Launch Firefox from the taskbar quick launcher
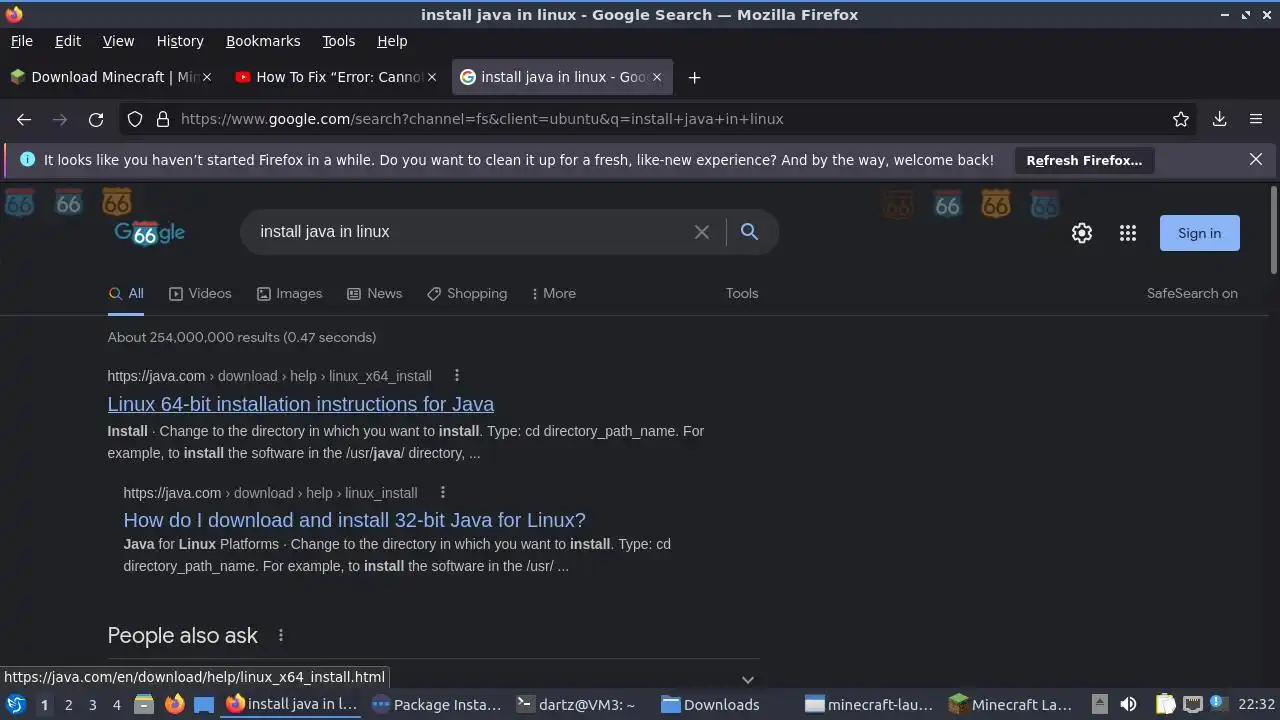1280x720 pixels. pos(174,704)
